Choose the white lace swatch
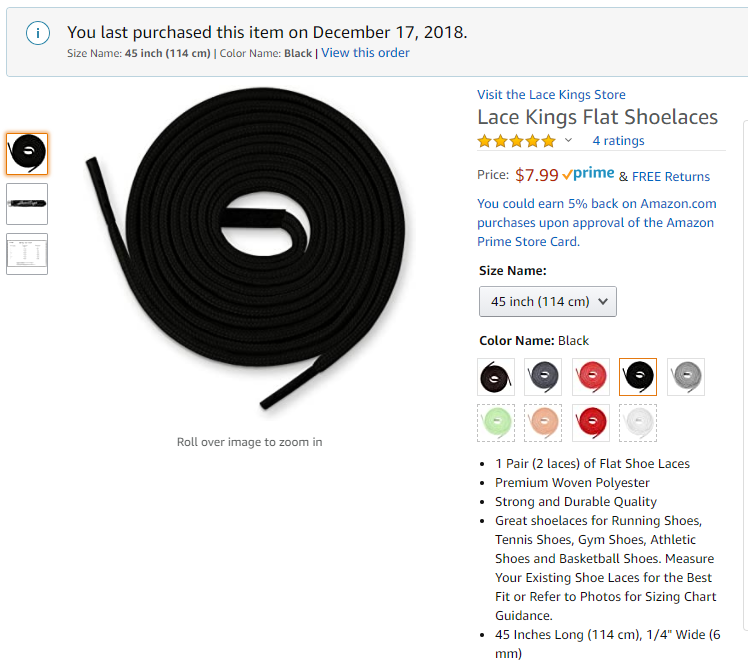Viewport: 748px width, 672px height. [x=638, y=423]
